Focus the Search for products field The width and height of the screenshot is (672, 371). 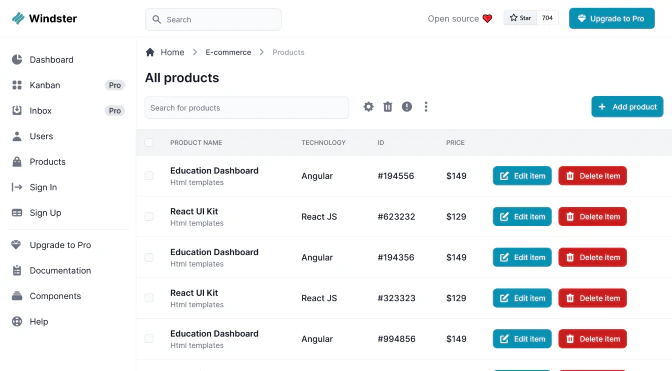(x=246, y=108)
